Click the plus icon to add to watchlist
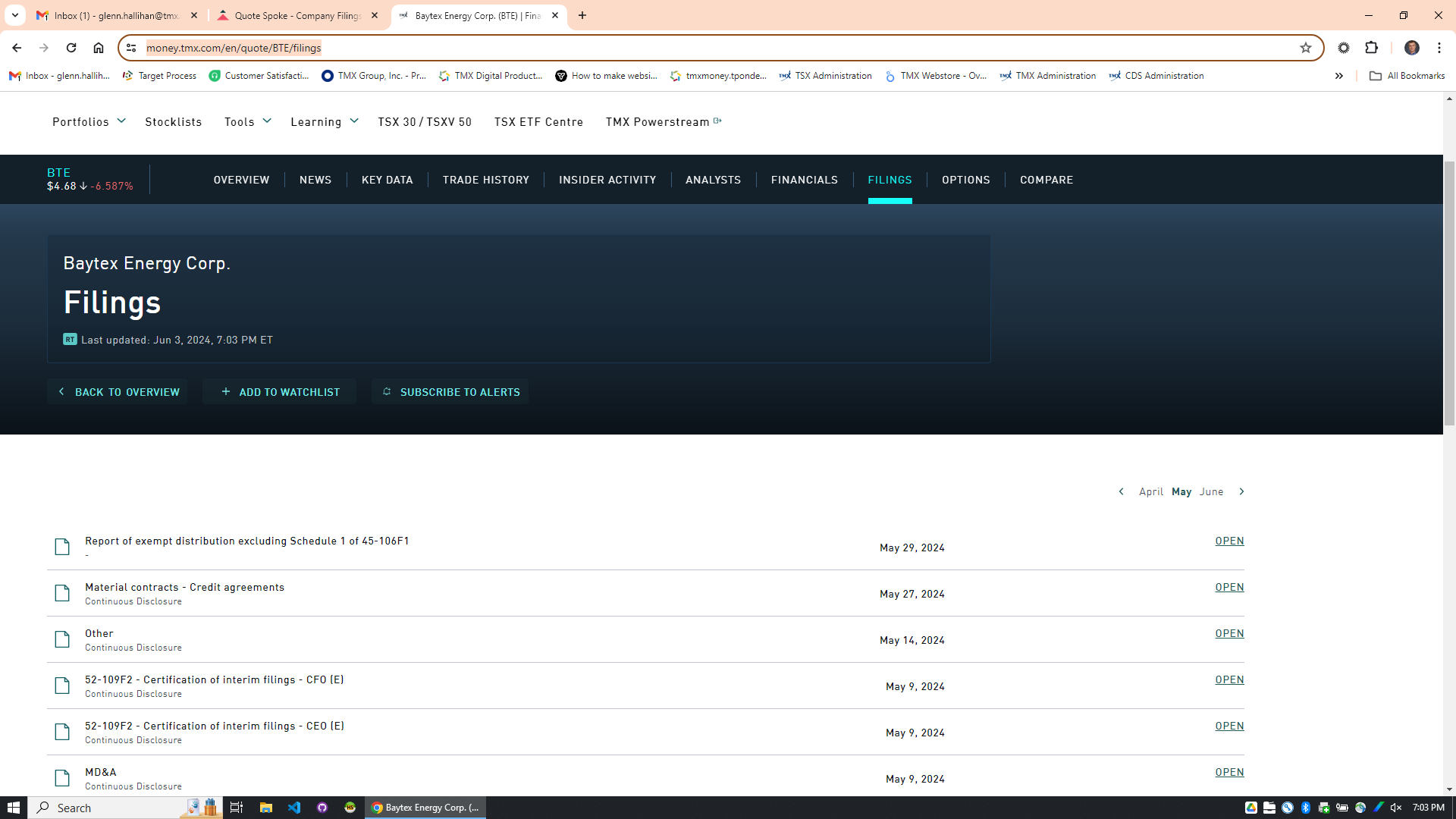Image resolution: width=1456 pixels, height=819 pixels. point(226,392)
